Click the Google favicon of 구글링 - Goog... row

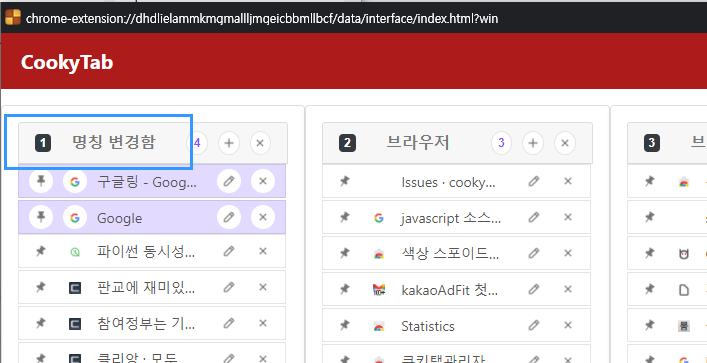[x=75, y=182]
